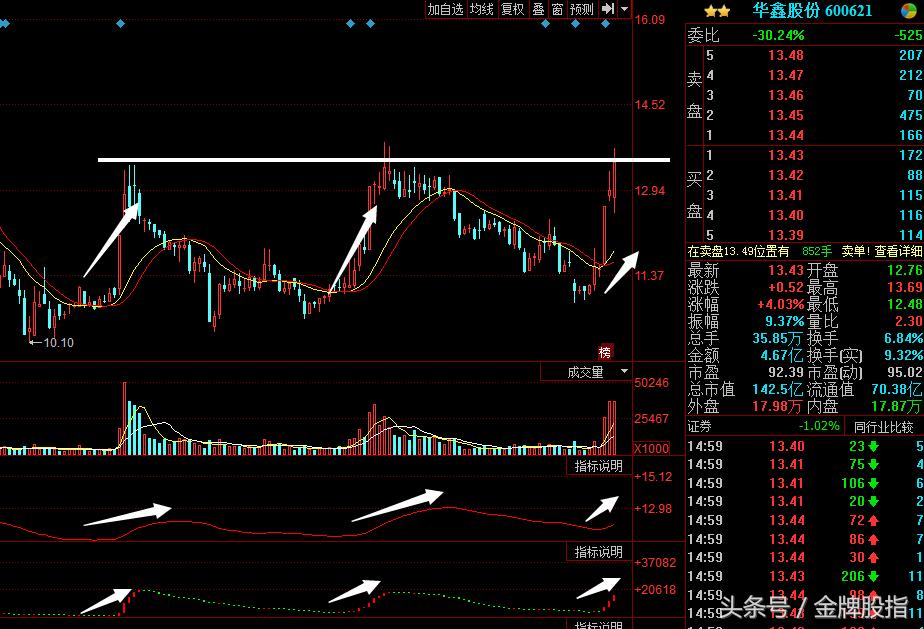Click the 华鑫股份 600621 stock title
924x629 pixels.
pyautogui.click(x=812, y=11)
